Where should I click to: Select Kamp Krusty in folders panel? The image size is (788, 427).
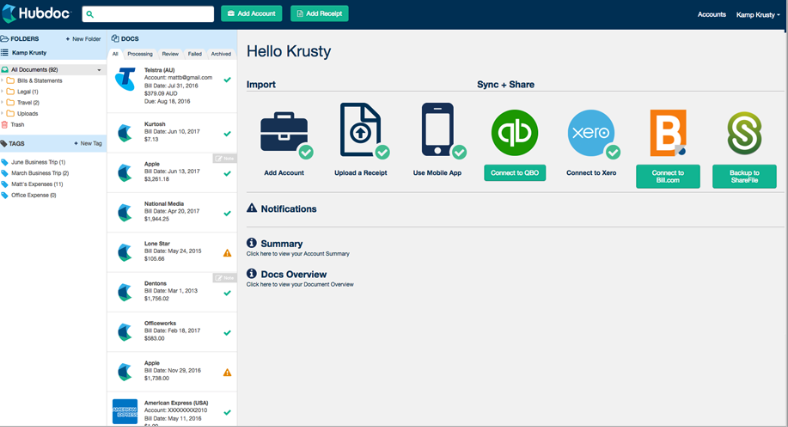click(29, 53)
